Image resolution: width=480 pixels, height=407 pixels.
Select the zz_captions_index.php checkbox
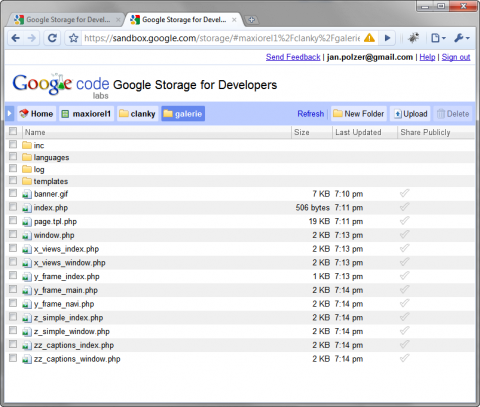click(13, 344)
